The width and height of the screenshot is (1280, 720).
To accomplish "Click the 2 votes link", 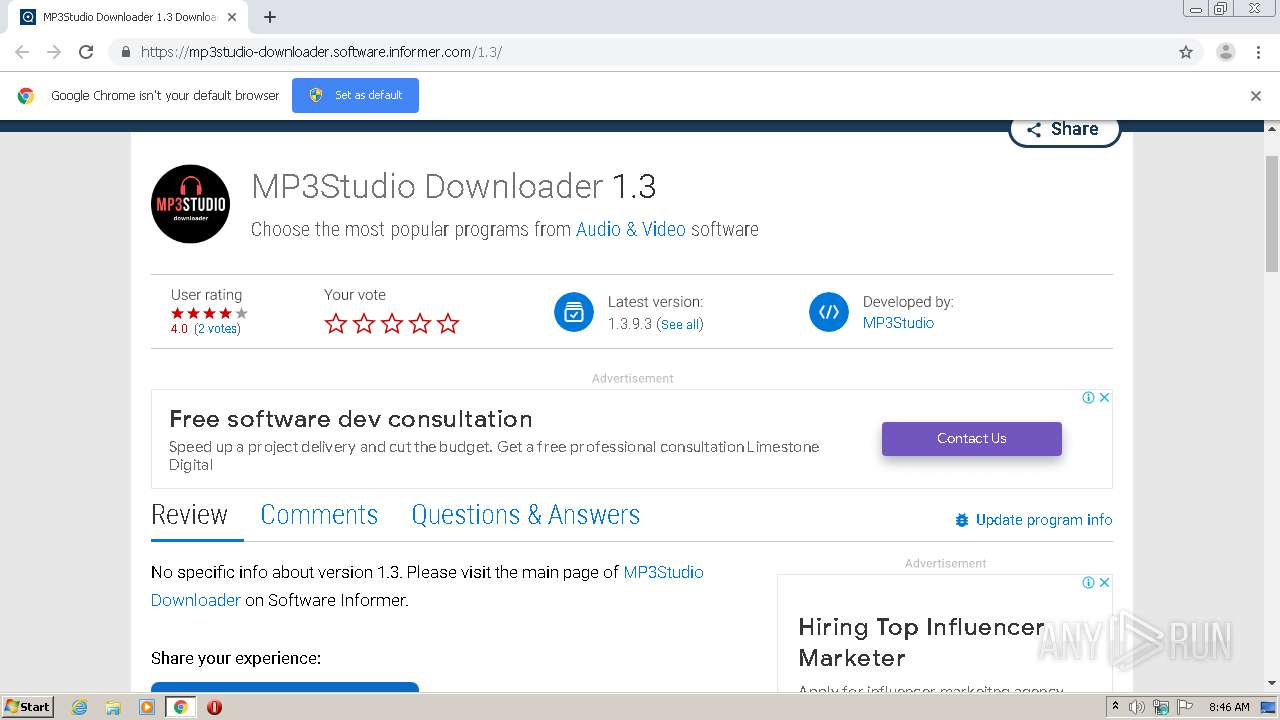I will click(x=217, y=328).
